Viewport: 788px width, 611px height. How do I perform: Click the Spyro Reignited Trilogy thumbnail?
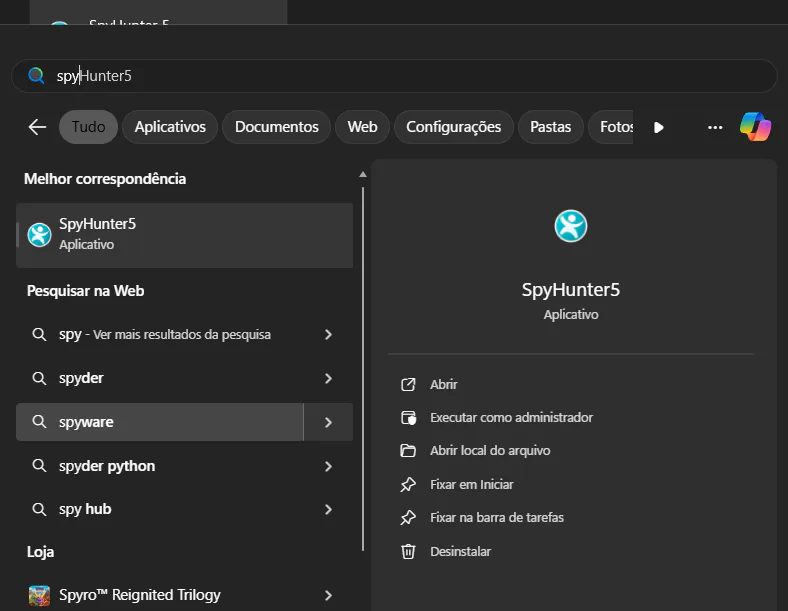[40, 595]
